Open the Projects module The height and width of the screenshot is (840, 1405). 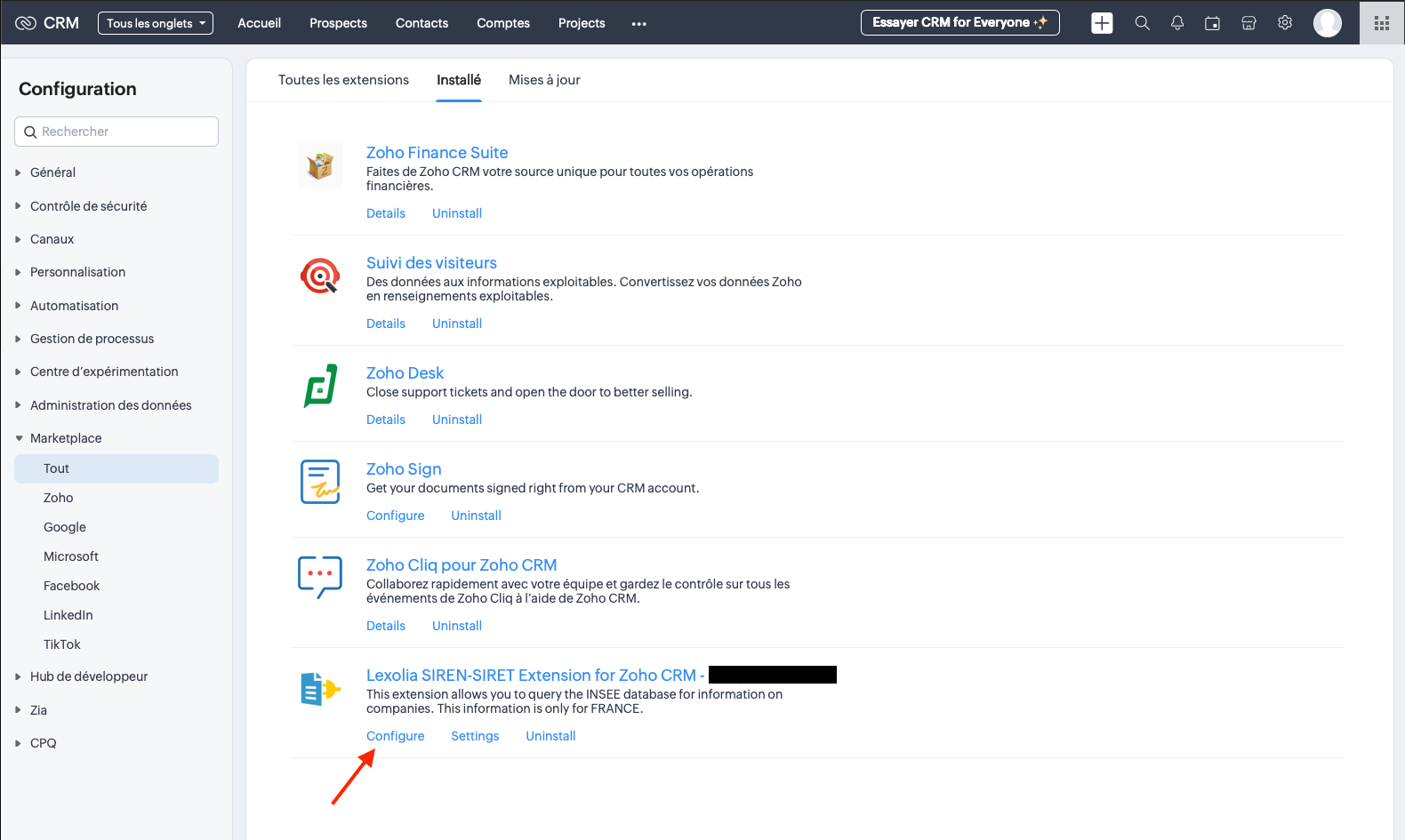tap(582, 23)
